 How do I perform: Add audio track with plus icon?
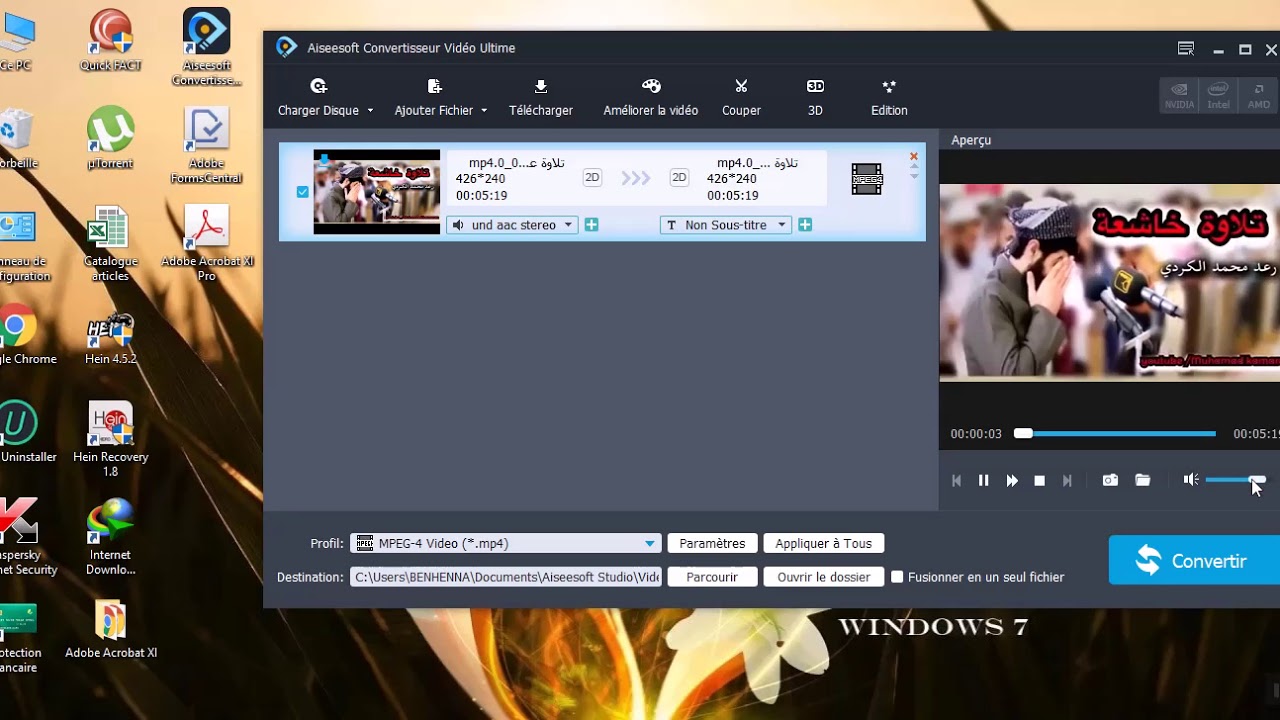[x=591, y=225]
